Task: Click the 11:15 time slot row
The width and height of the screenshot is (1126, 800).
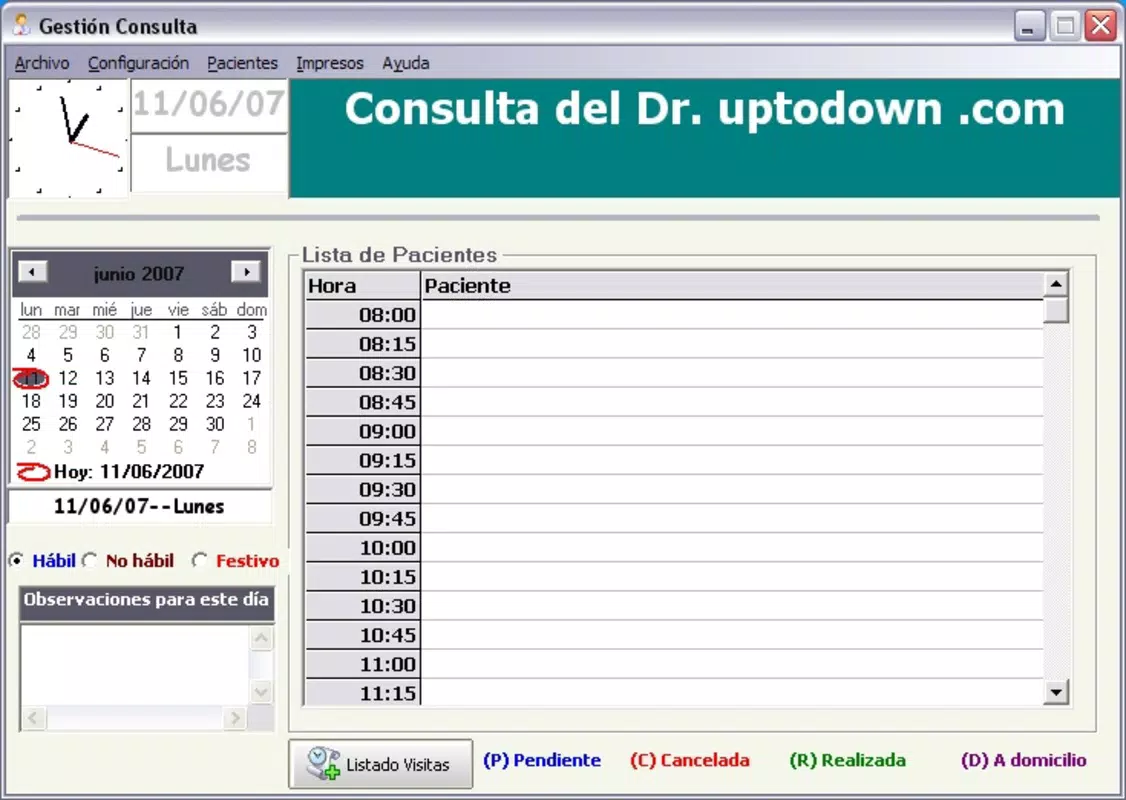Action: (x=674, y=692)
